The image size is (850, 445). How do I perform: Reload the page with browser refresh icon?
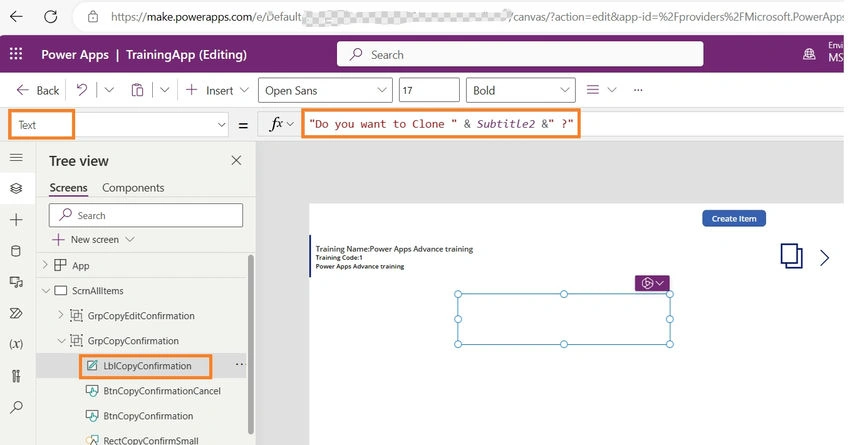[x=50, y=16]
